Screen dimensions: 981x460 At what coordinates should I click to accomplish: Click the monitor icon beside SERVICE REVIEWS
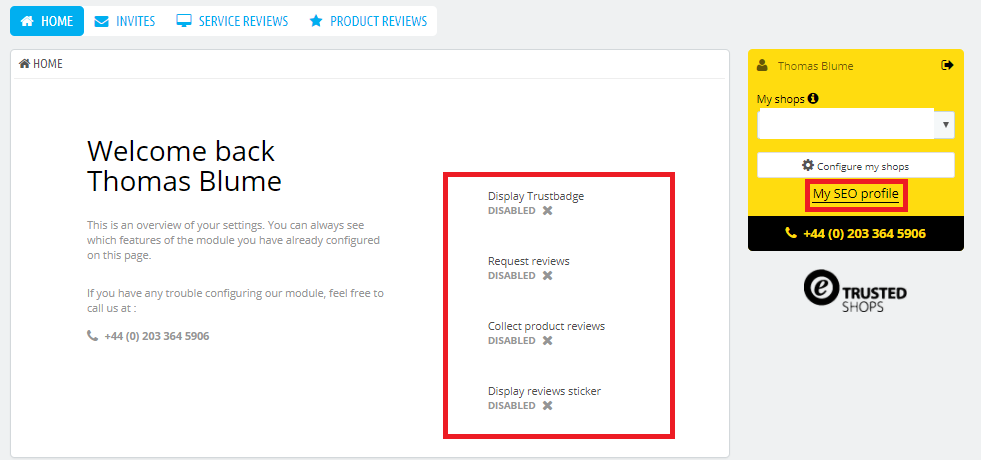(x=183, y=21)
